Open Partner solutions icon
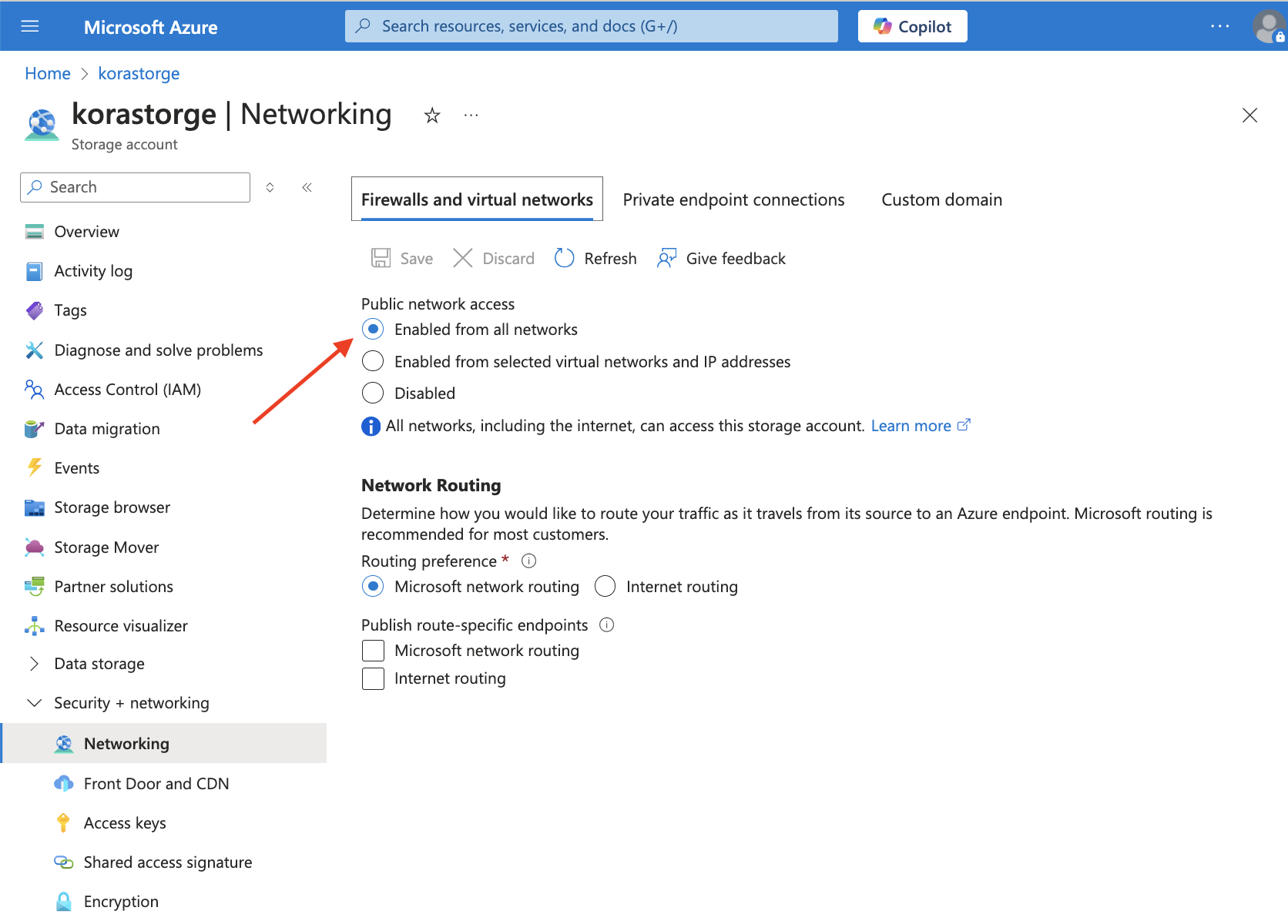This screenshot has height=924, width=1288. 35,587
